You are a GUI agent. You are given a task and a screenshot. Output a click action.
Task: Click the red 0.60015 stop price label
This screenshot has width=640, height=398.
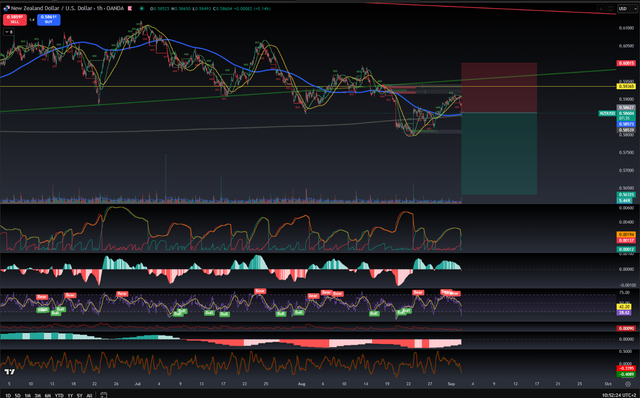coord(626,63)
